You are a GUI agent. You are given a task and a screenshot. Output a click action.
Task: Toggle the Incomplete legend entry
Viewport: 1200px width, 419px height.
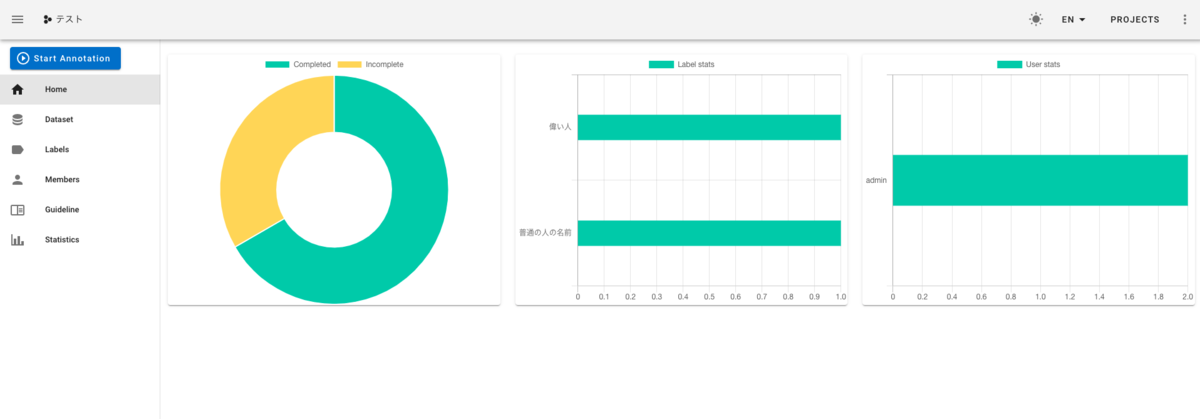click(x=370, y=64)
